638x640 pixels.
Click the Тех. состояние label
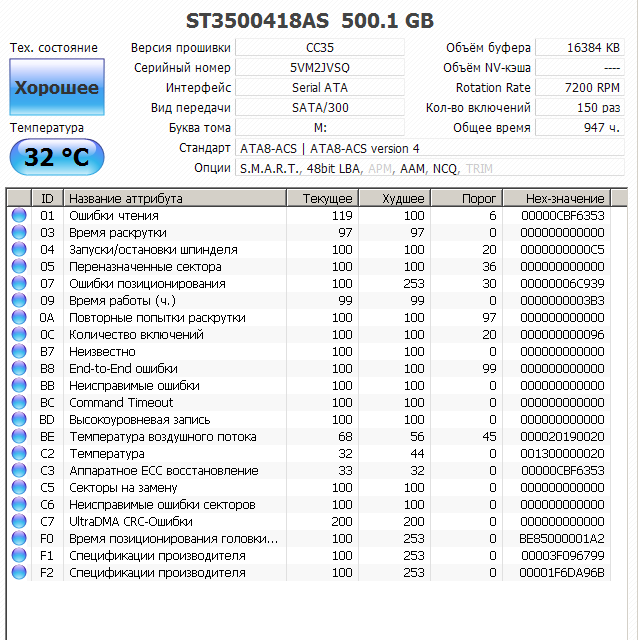[x=53, y=48]
